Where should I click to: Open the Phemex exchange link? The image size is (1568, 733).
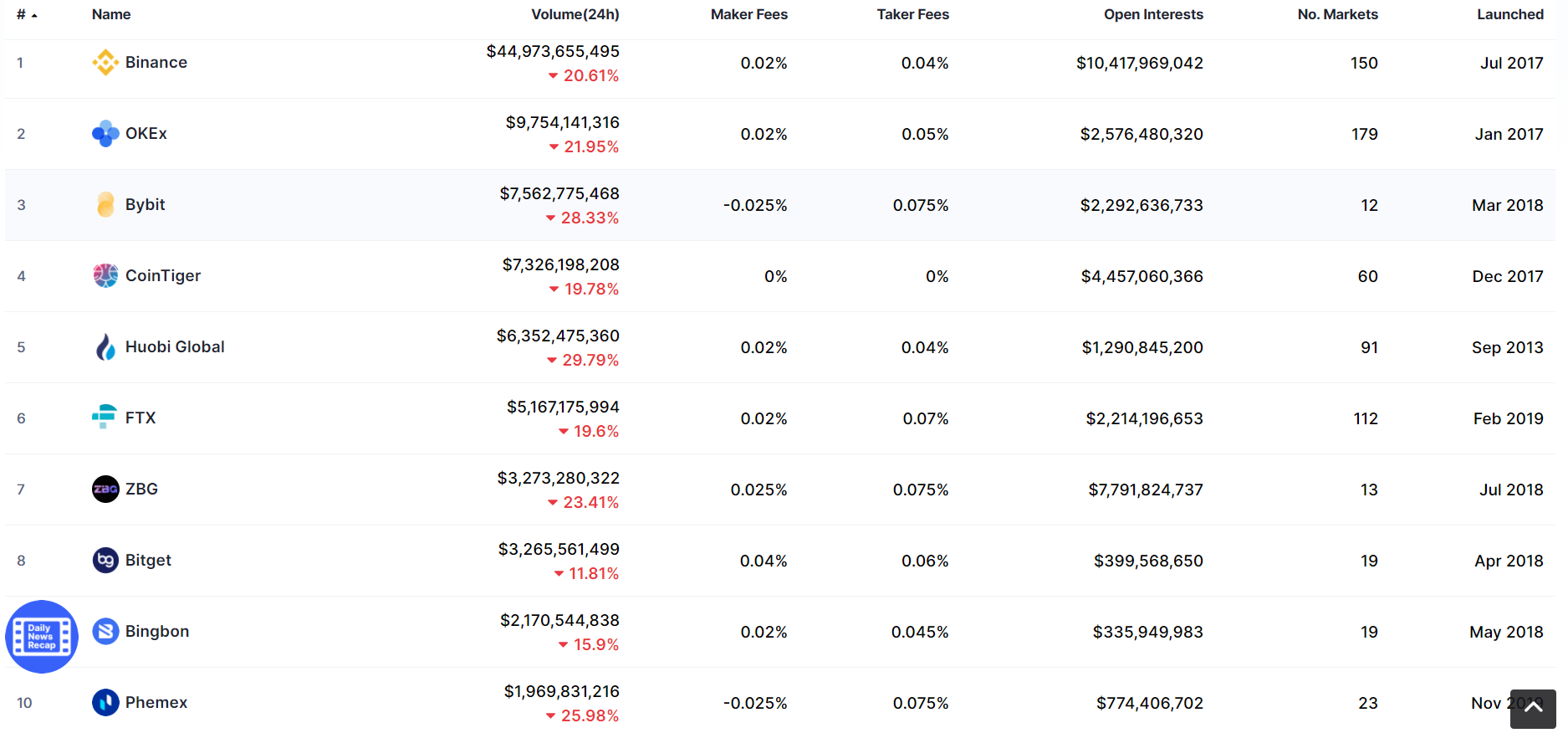pyautogui.click(x=156, y=703)
